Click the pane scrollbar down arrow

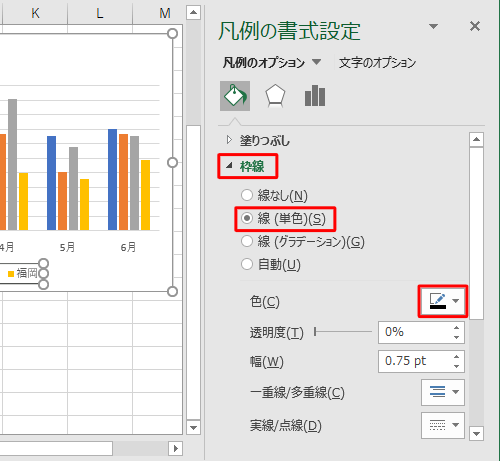(x=476, y=433)
